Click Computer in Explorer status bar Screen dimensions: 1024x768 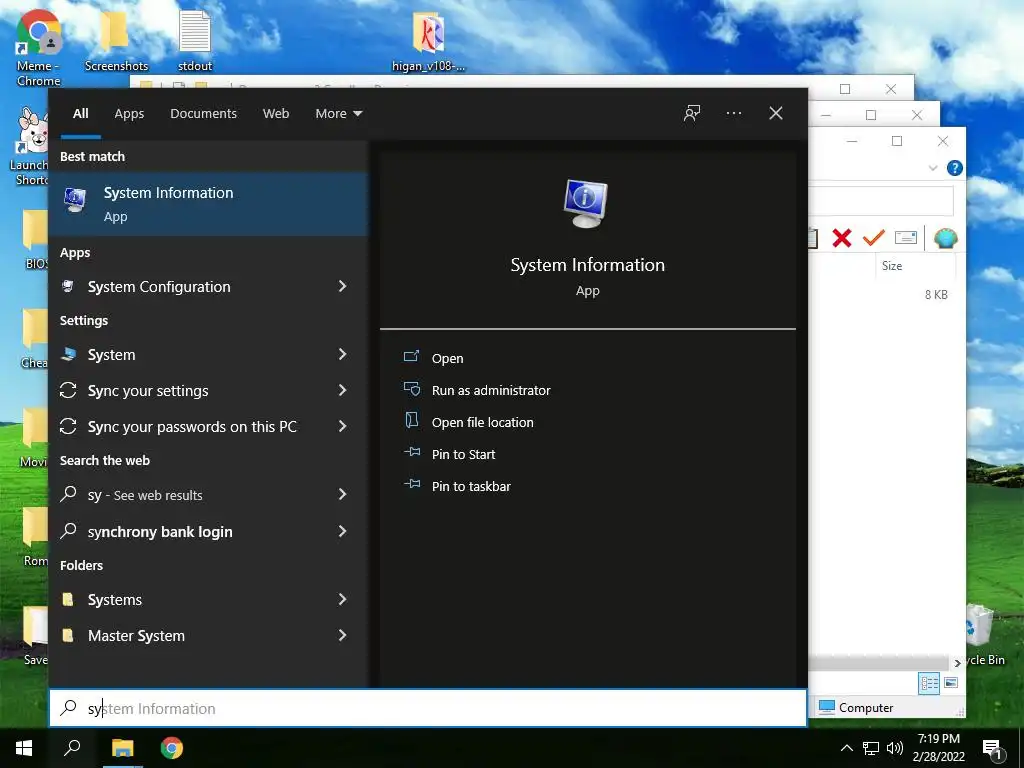[x=856, y=707]
